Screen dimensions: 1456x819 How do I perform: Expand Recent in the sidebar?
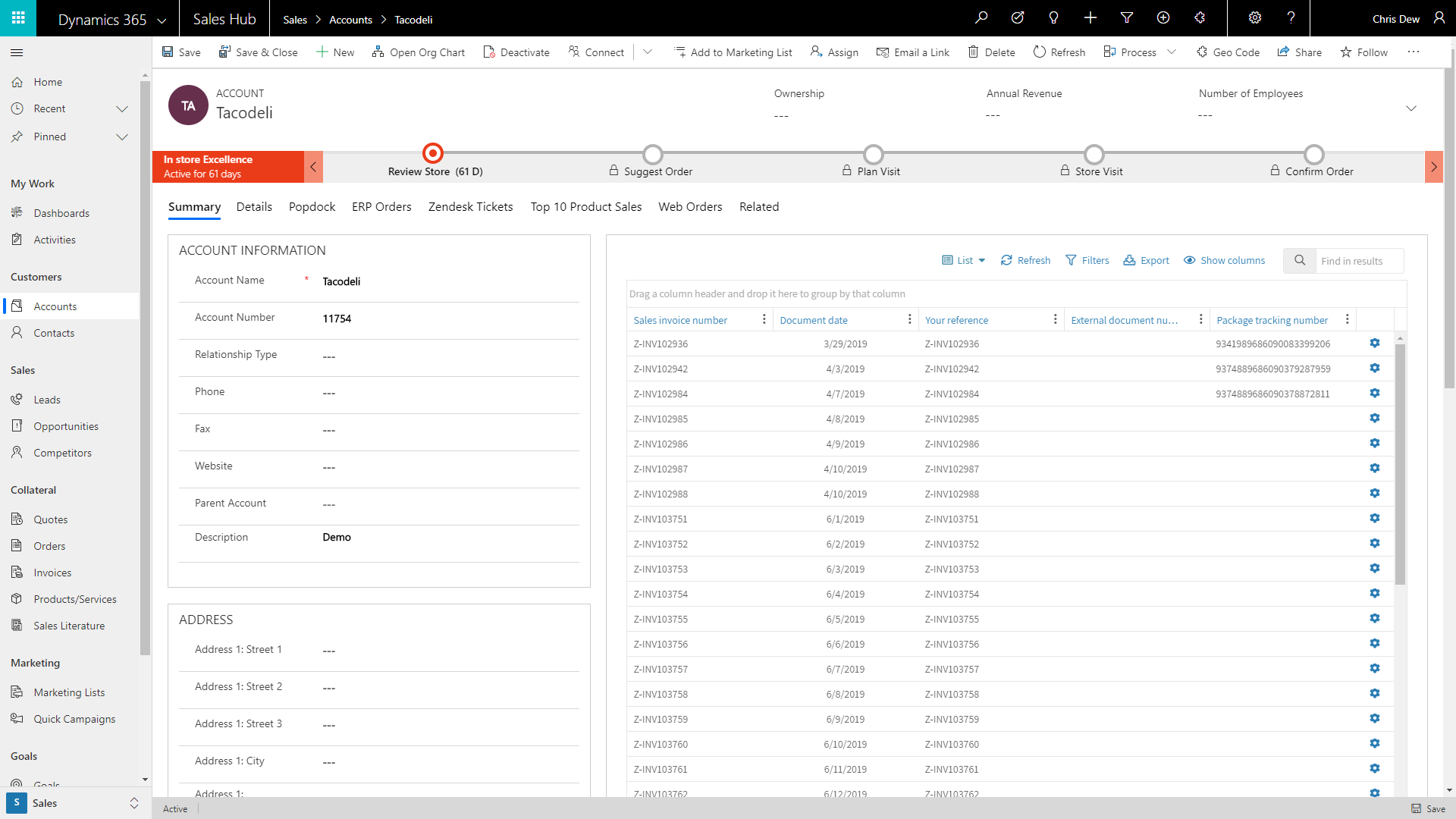[122, 109]
